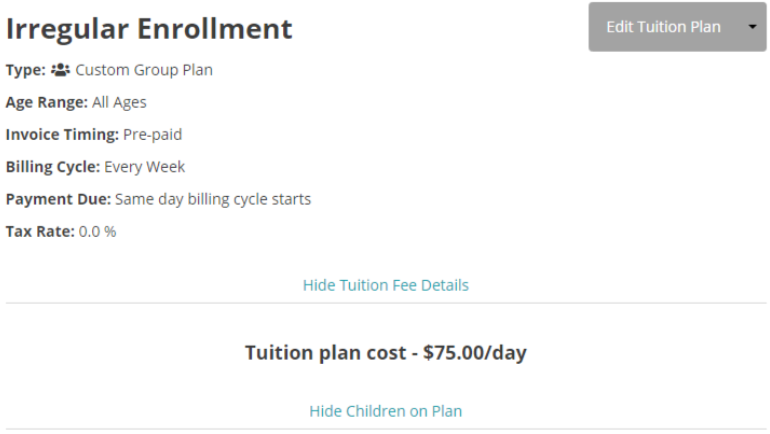The image size is (770, 434).
Task: Click the Pre-paid value text
Action: (x=152, y=135)
